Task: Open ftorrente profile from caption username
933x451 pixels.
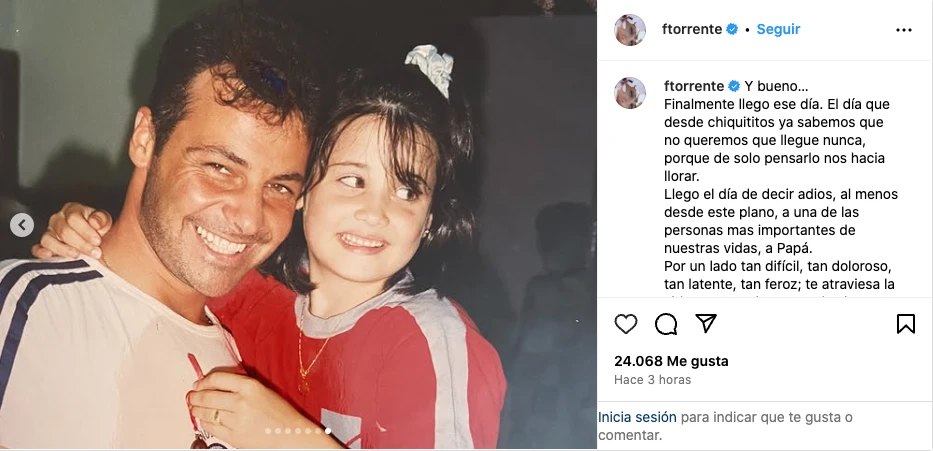Action: coord(694,86)
